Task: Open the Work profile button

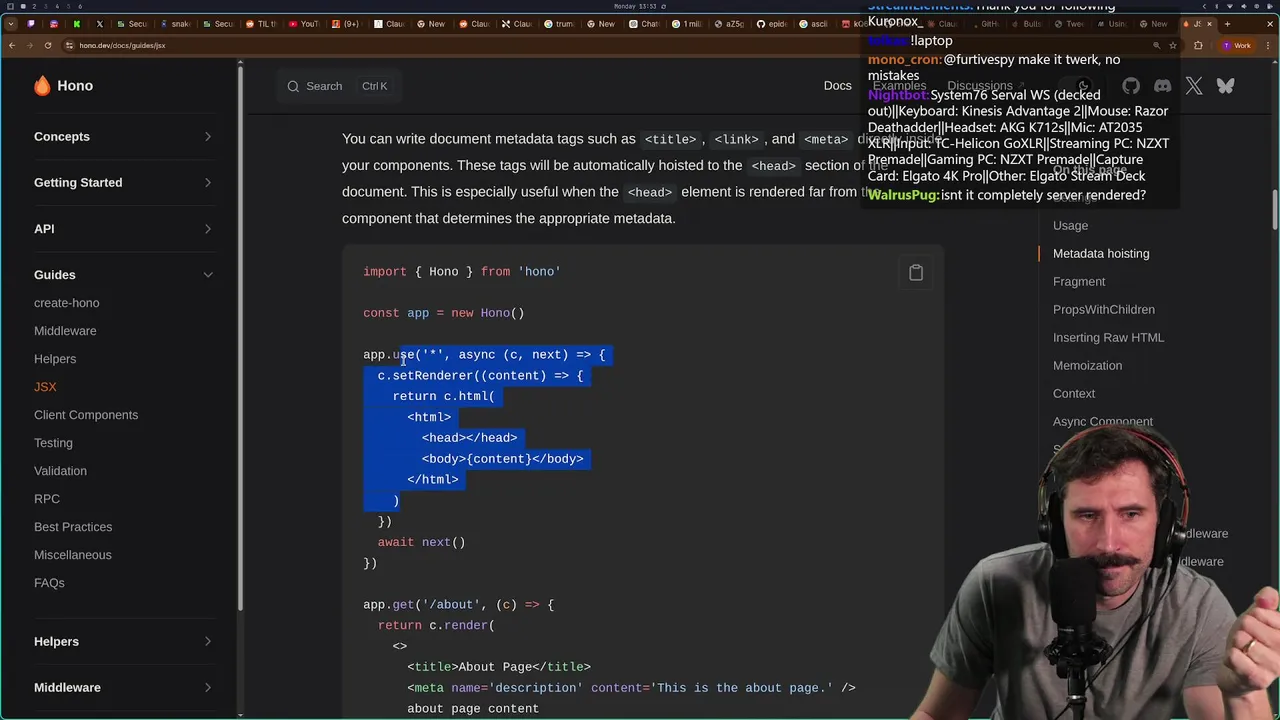Action: pyautogui.click(x=1237, y=45)
